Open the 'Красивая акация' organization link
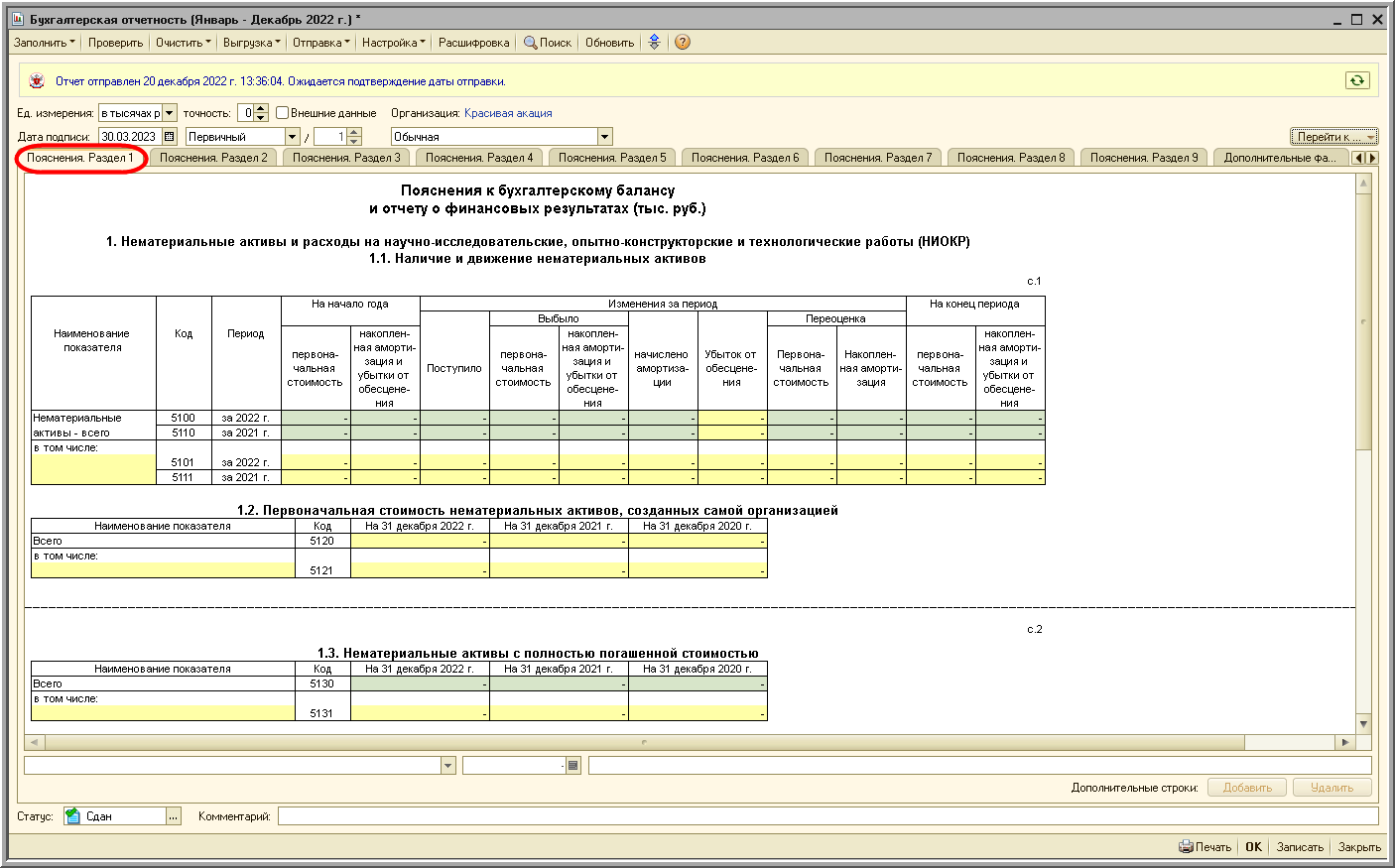Image resolution: width=1395 pixels, height=868 pixels. tap(508, 113)
